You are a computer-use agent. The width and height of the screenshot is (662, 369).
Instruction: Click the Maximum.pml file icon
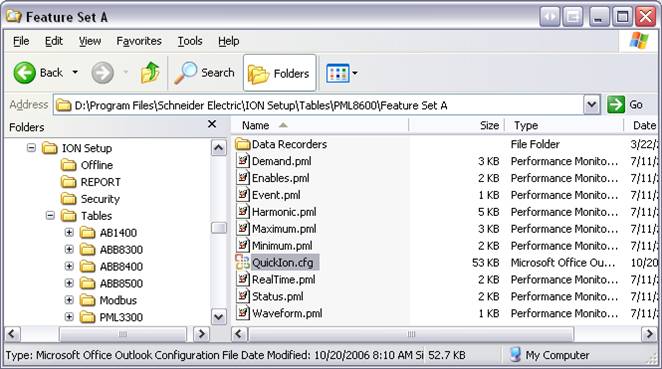pyautogui.click(x=243, y=228)
